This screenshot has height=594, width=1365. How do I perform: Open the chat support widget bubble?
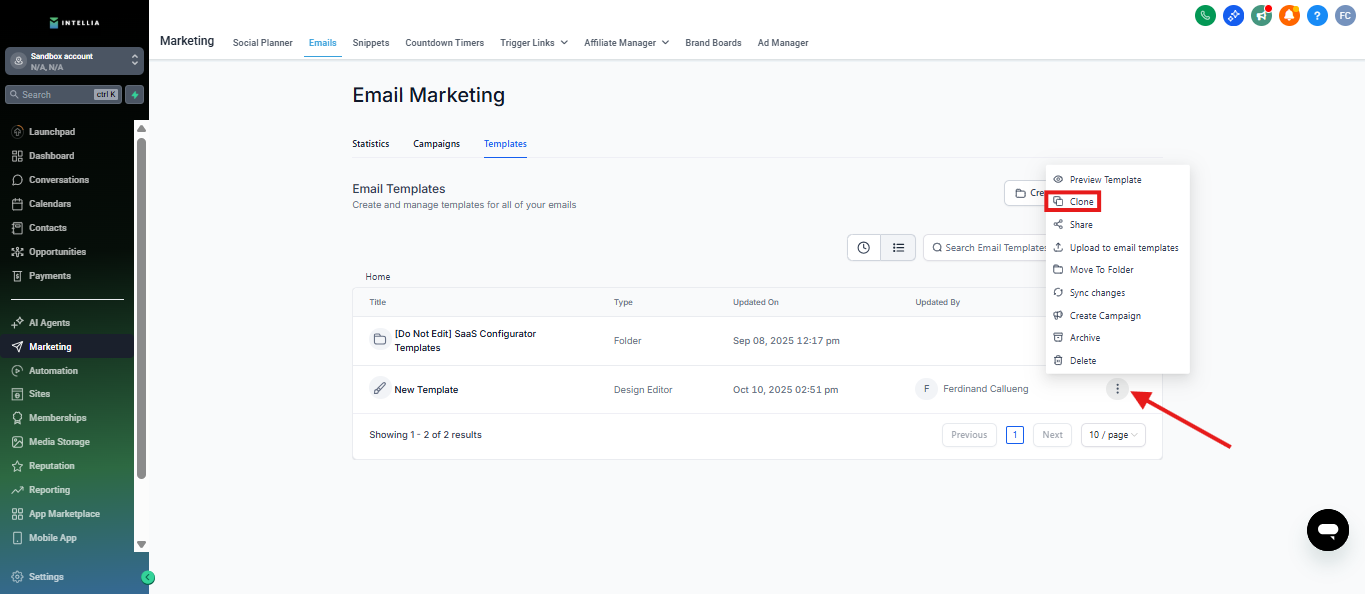point(1327,529)
